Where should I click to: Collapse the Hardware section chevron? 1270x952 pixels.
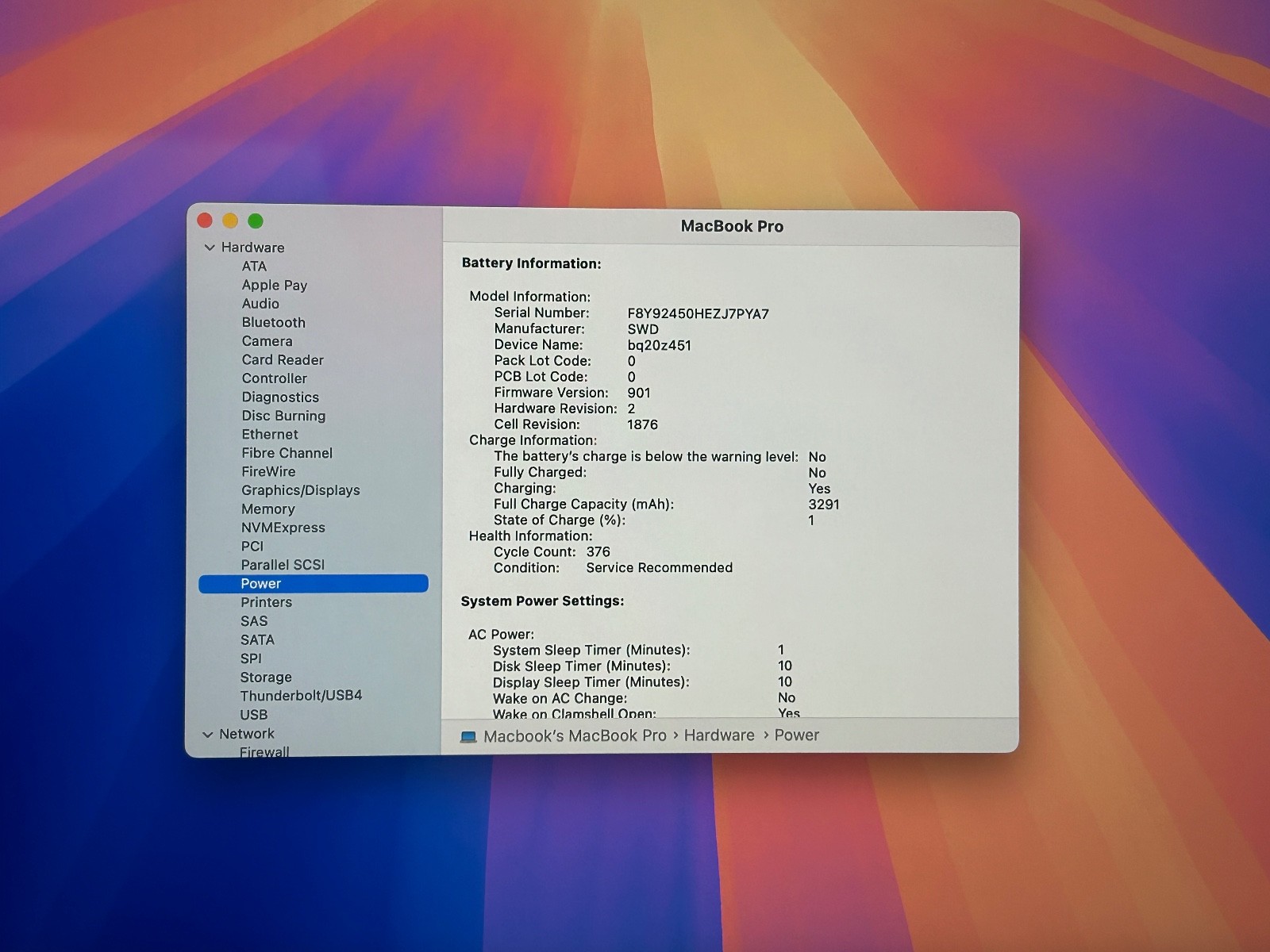pos(210,248)
